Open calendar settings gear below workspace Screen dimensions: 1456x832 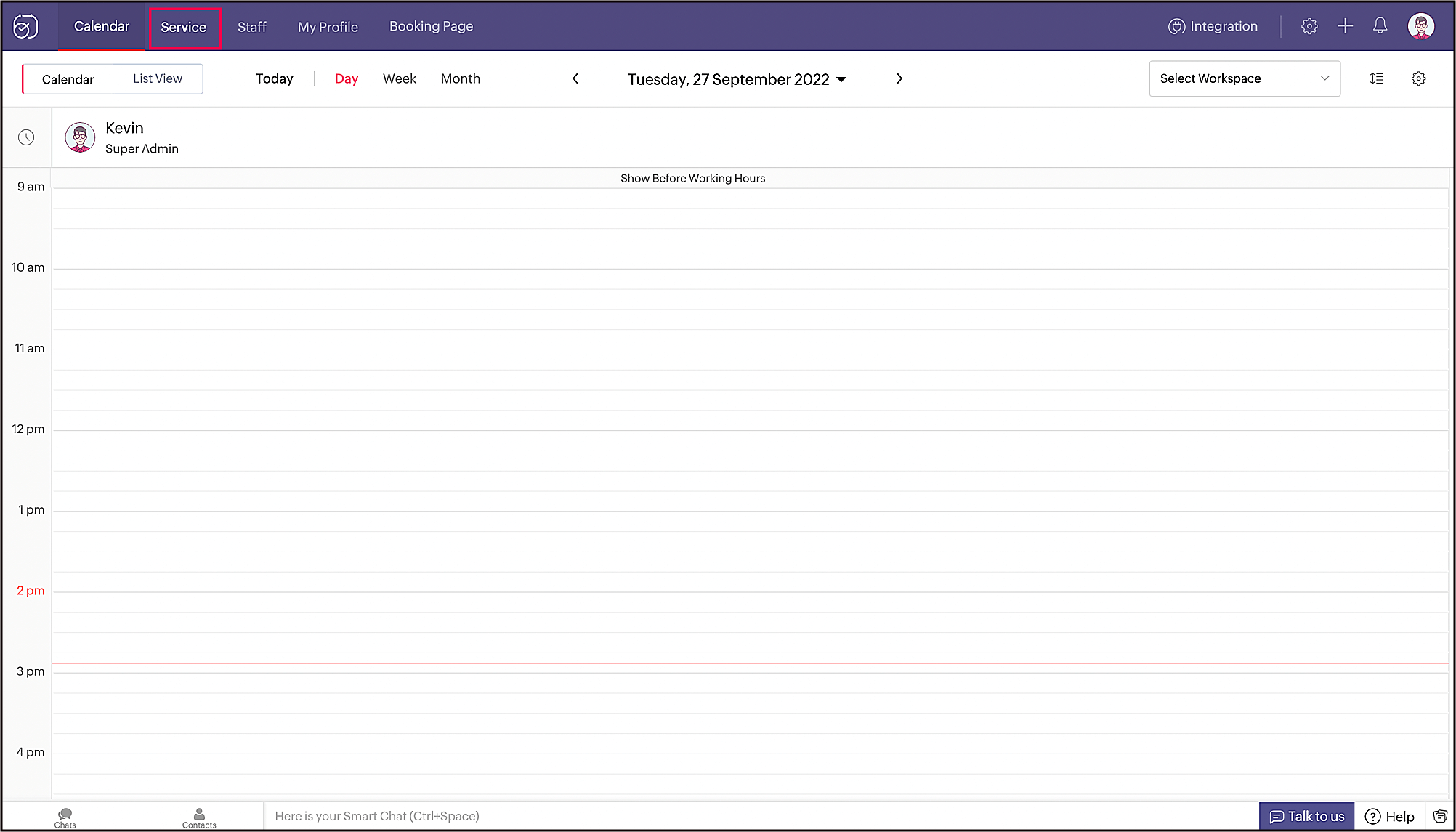1418,78
